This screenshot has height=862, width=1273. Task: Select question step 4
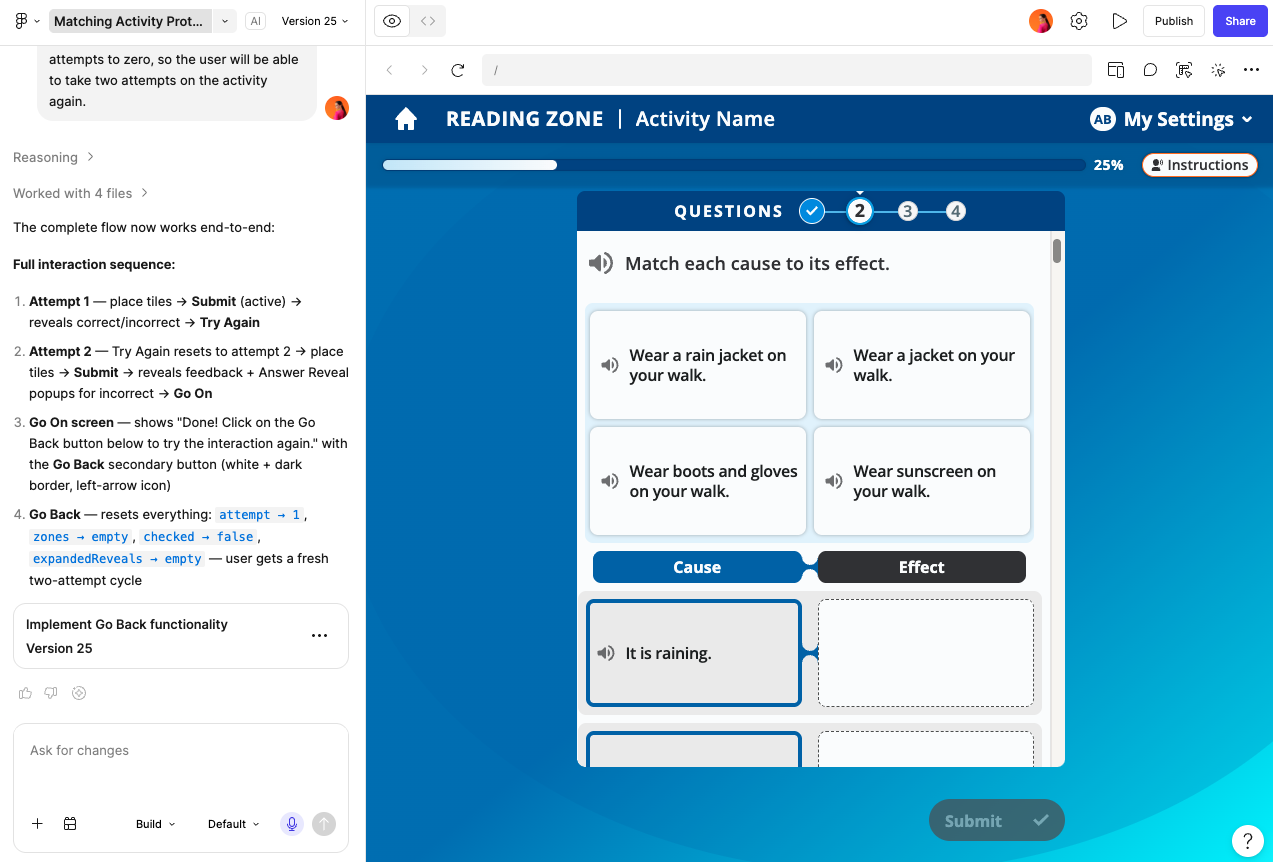[x=956, y=211]
